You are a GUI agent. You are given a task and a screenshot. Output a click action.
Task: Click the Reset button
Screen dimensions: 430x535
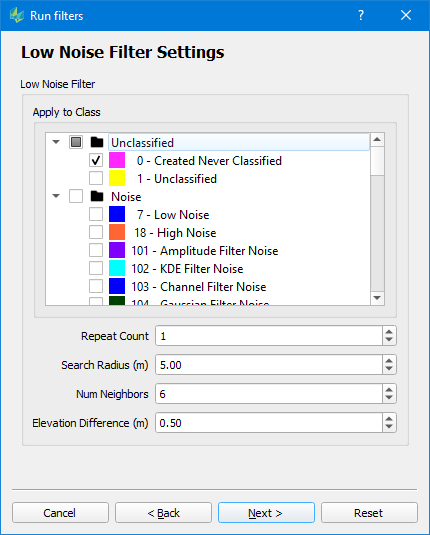(x=369, y=512)
